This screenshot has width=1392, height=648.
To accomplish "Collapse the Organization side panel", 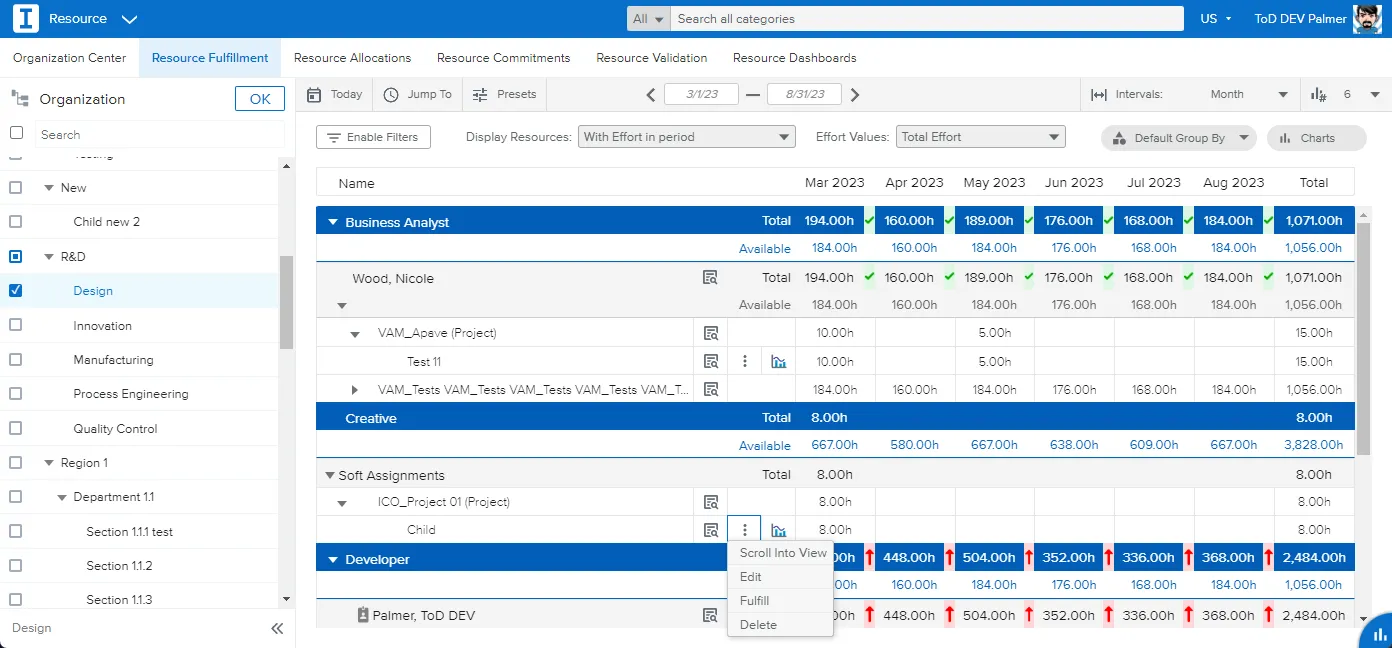I will (x=277, y=628).
